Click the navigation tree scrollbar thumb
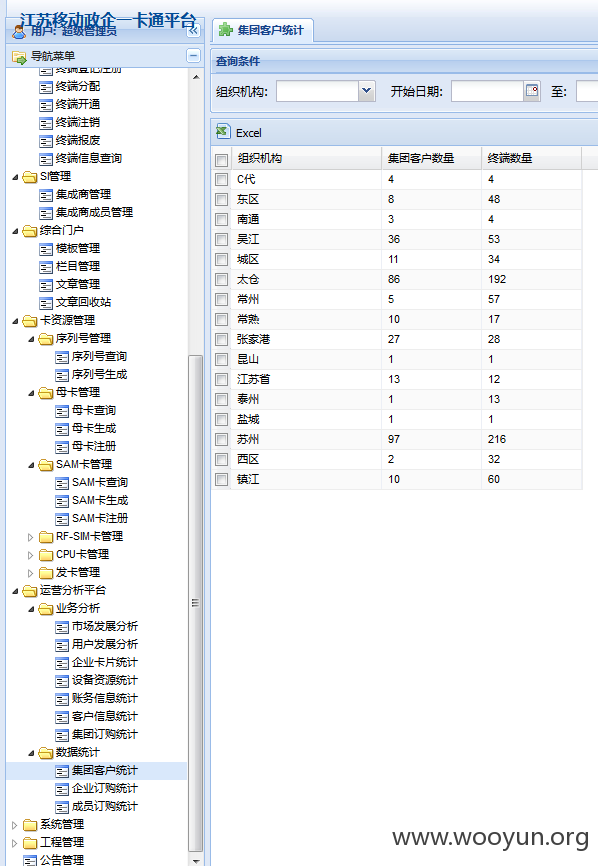598x866 pixels. [195, 603]
